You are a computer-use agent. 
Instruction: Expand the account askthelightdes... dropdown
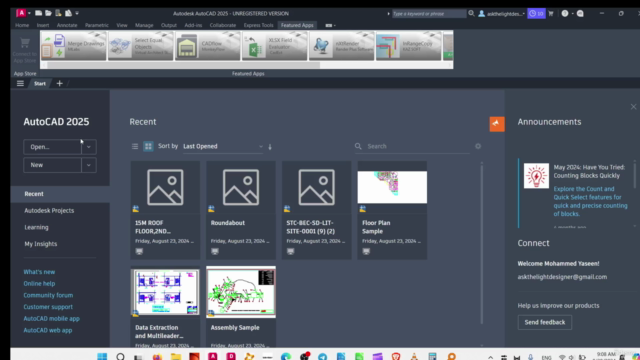[524, 14]
